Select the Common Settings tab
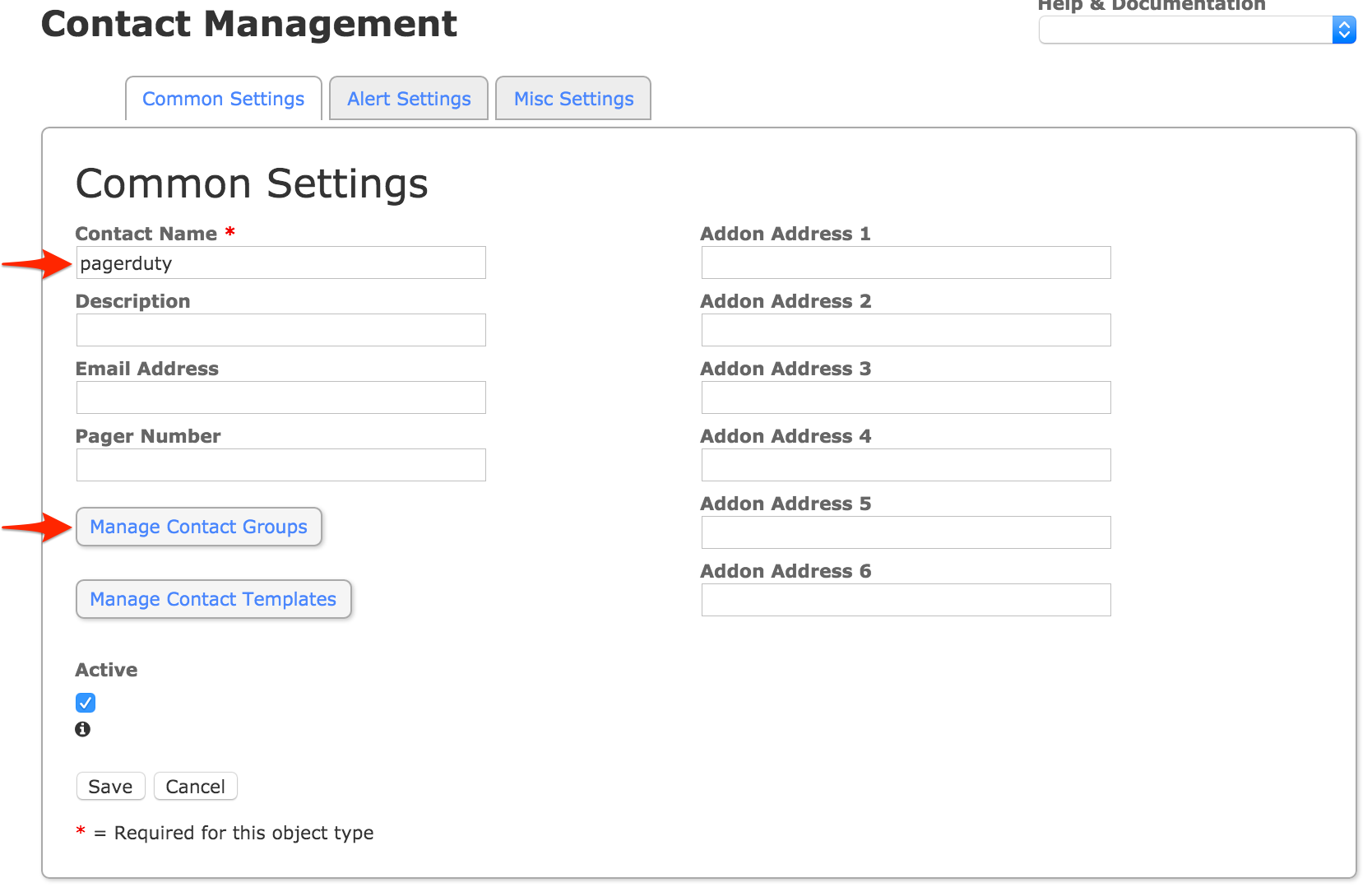 [x=224, y=99]
